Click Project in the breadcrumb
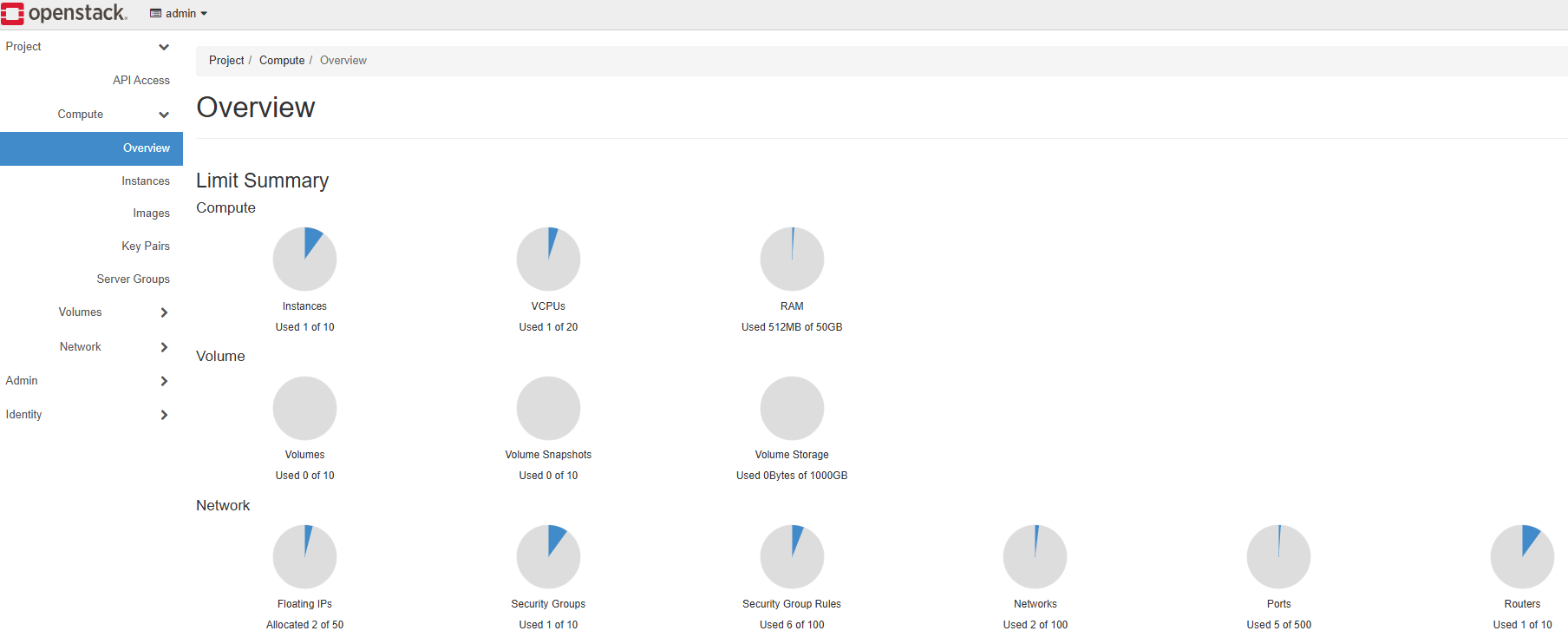The width and height of the screenshot is (1568, 644). pyautogui.click(x=226, y=61)
